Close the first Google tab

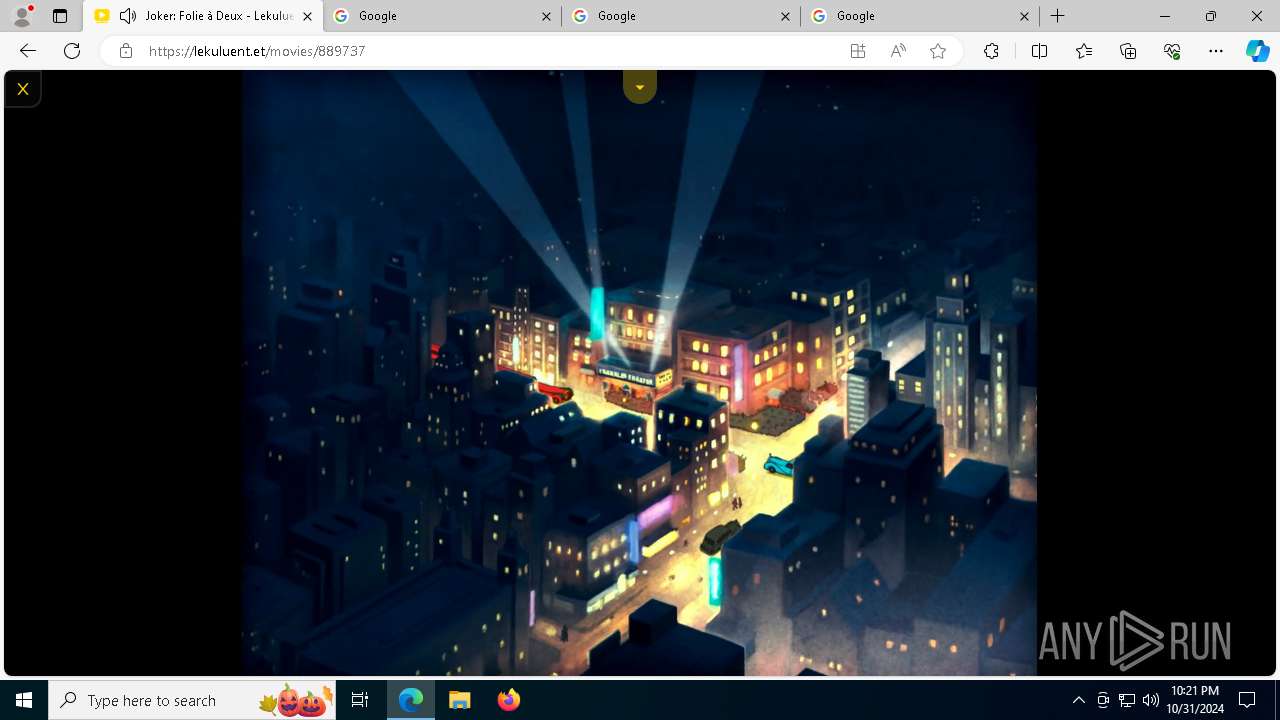coord(546,16)
